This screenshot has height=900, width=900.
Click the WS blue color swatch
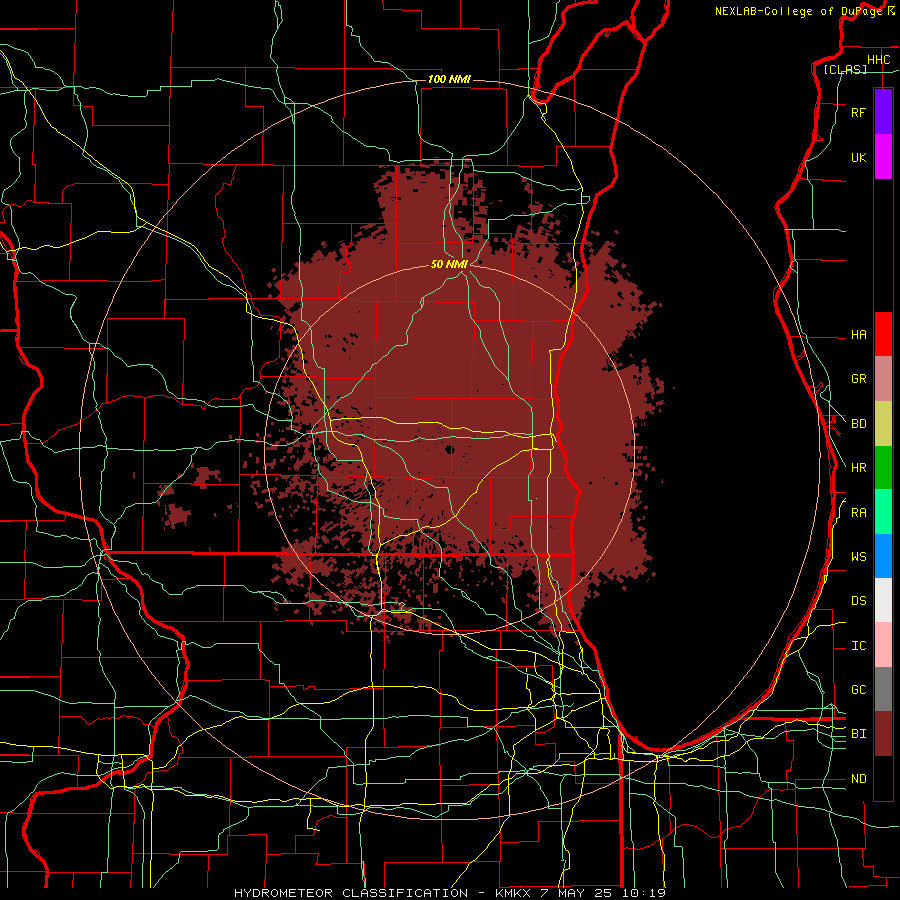[x=883, y=556]
